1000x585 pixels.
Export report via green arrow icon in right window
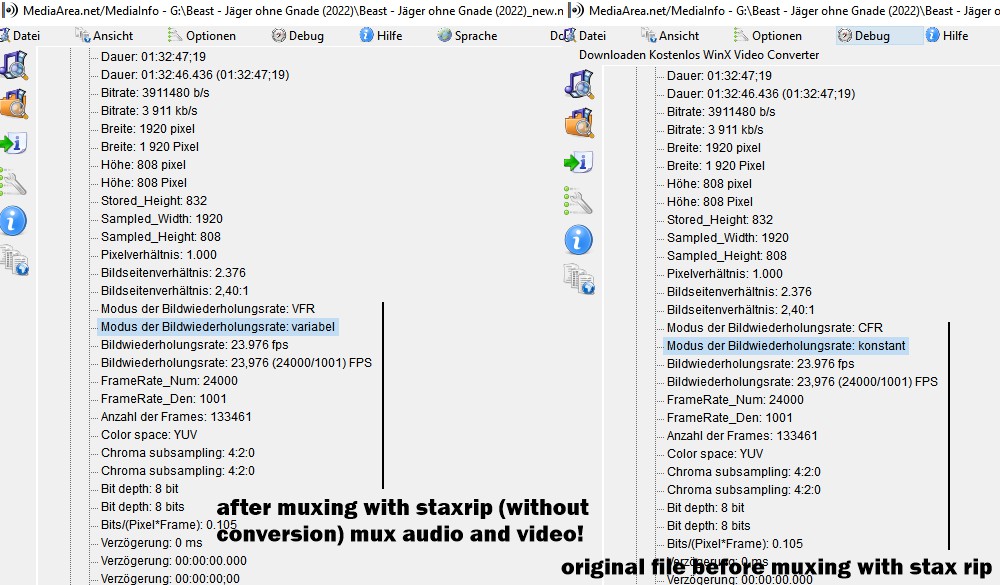click(579, 161)
